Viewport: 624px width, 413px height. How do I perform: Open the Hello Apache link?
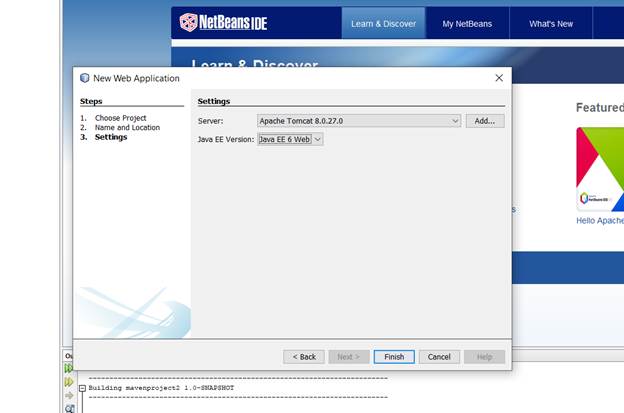(x=600, y=221)
